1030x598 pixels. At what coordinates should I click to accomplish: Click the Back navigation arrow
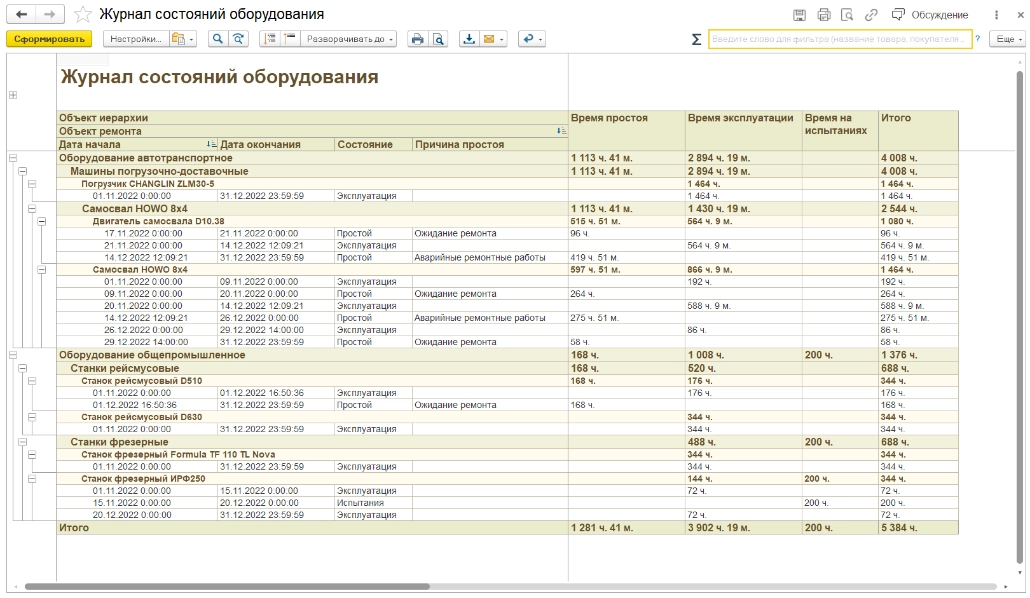[21, 15]
